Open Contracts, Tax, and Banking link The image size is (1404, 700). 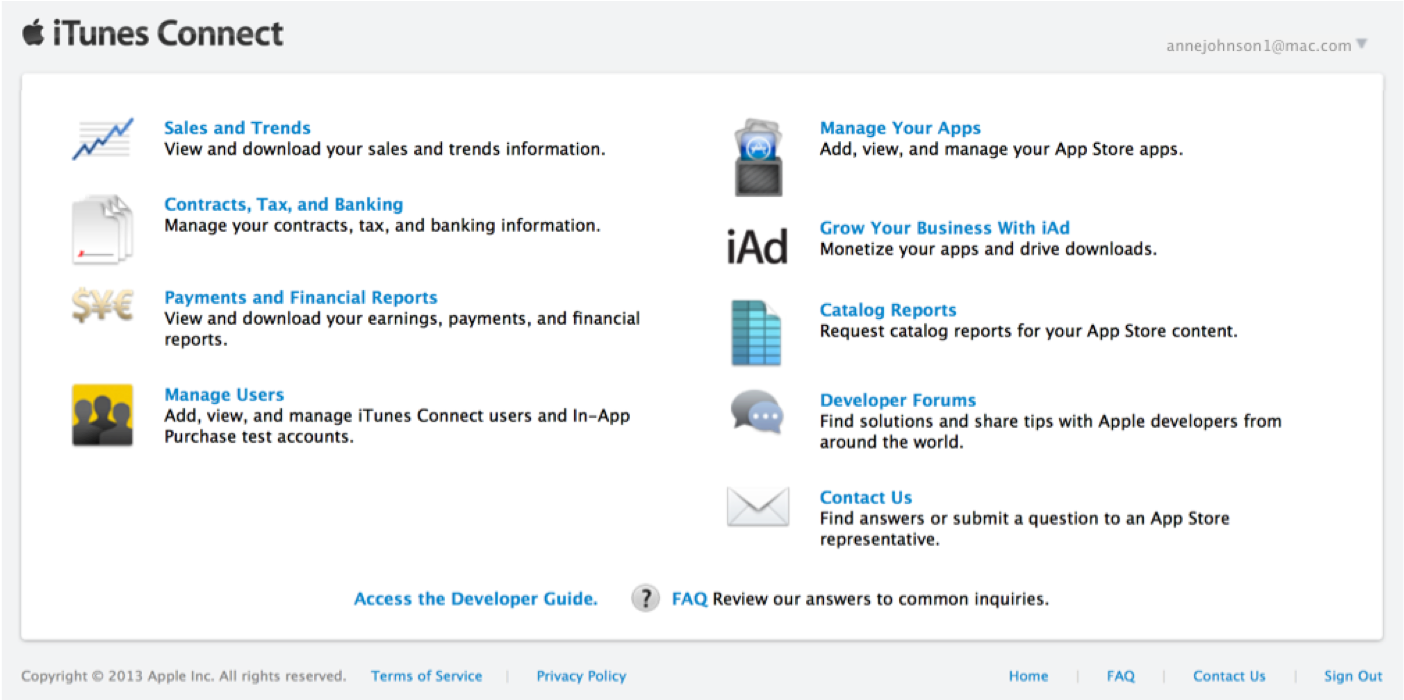pos(284,205)
